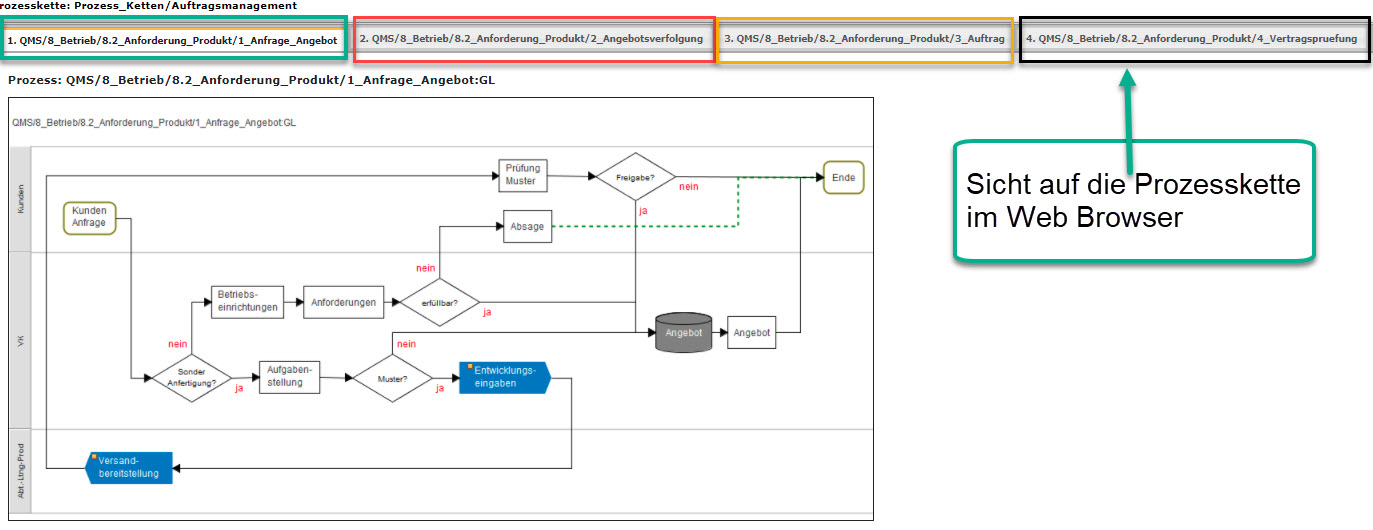Click the Muster? decision diamond
The height and width of the screenshot is (530, 1373).
click(392, 379)
